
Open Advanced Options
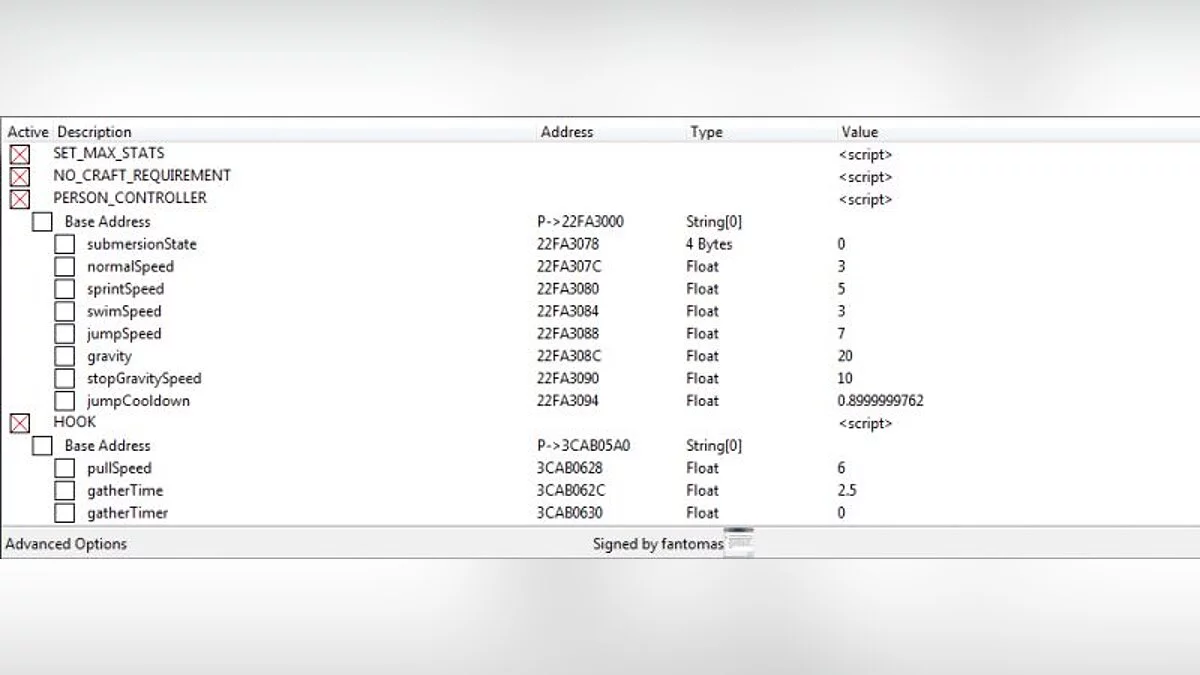pos(66,544)
